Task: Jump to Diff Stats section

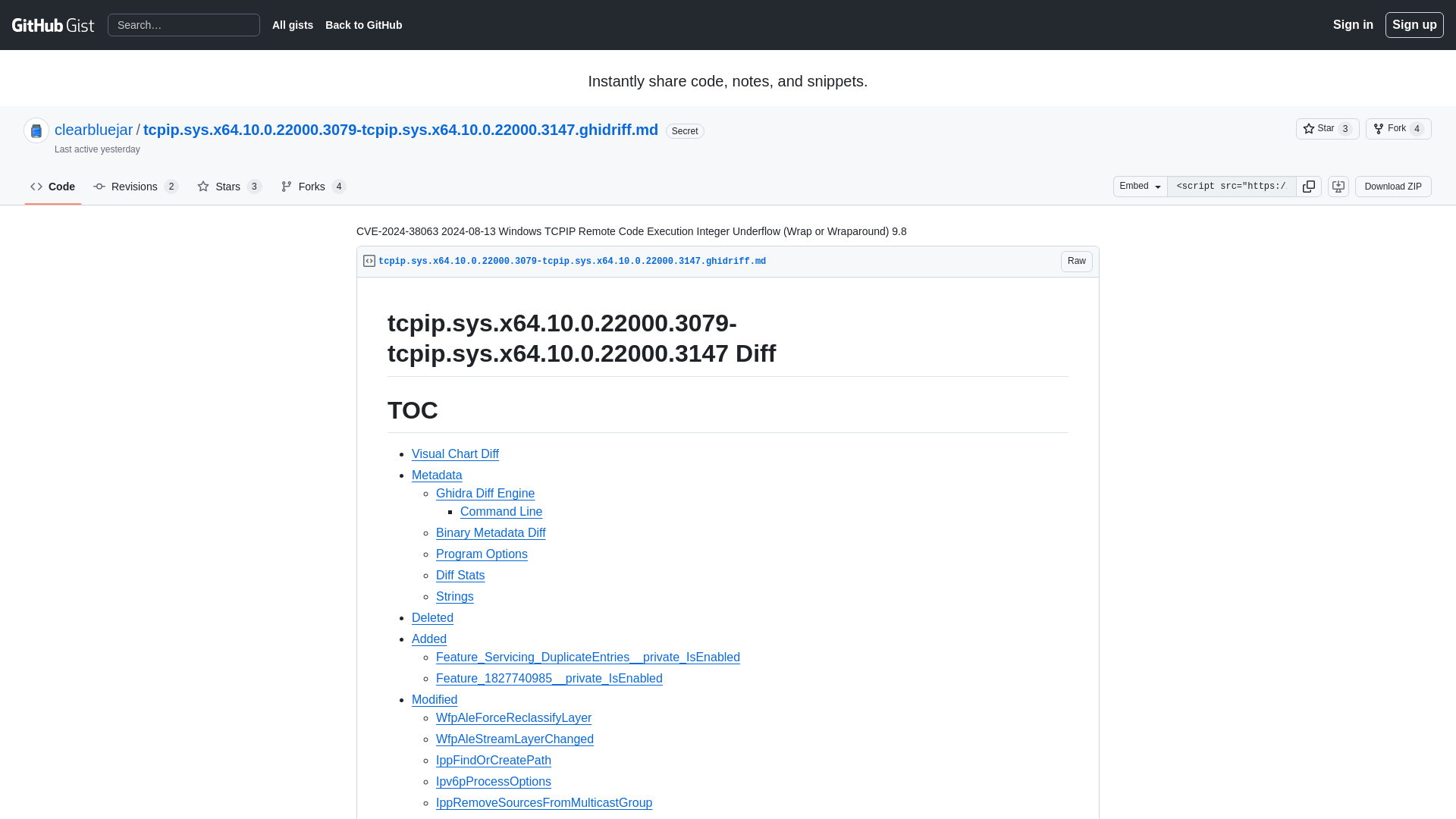Action: point(460,575)
